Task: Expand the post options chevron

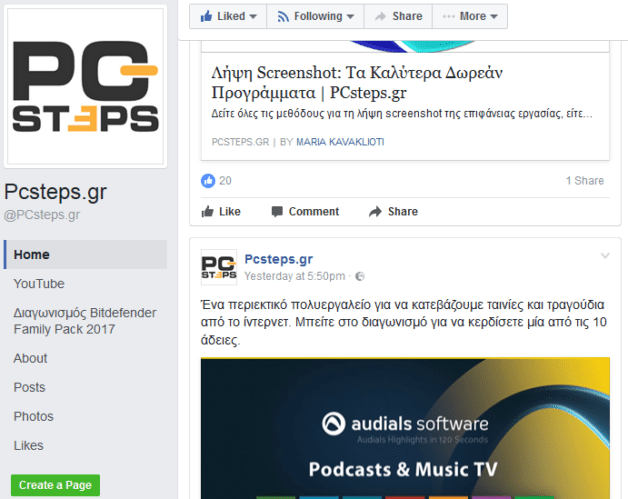Action: (x=605, y=256)
